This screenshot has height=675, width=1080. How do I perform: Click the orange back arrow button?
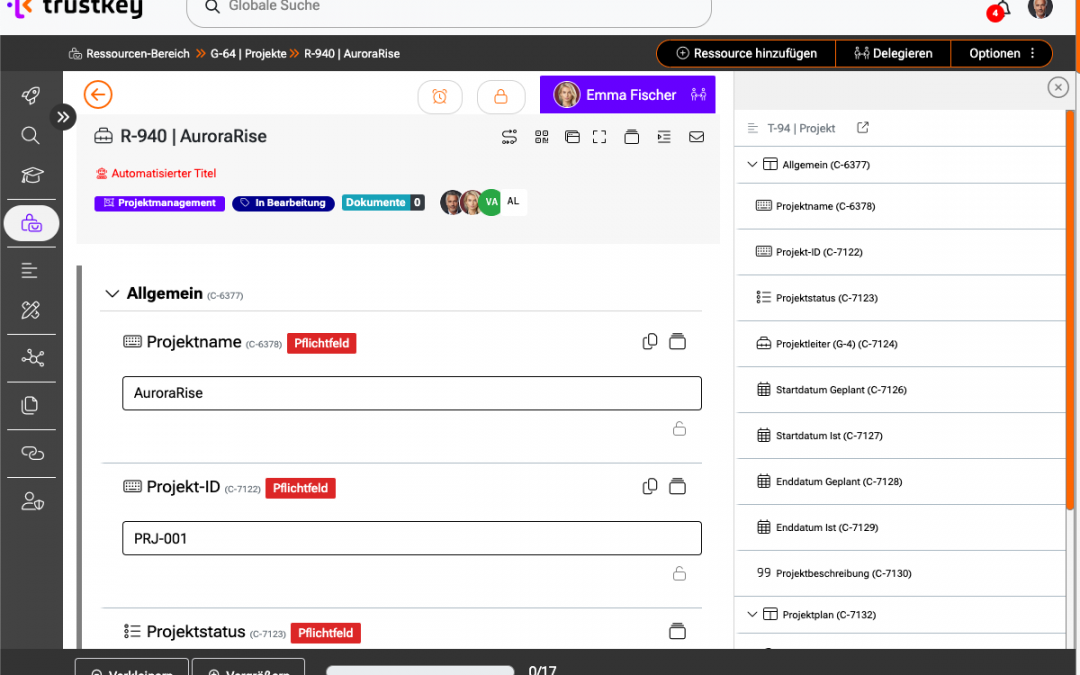pyautogui.click(x=98, y=95)
